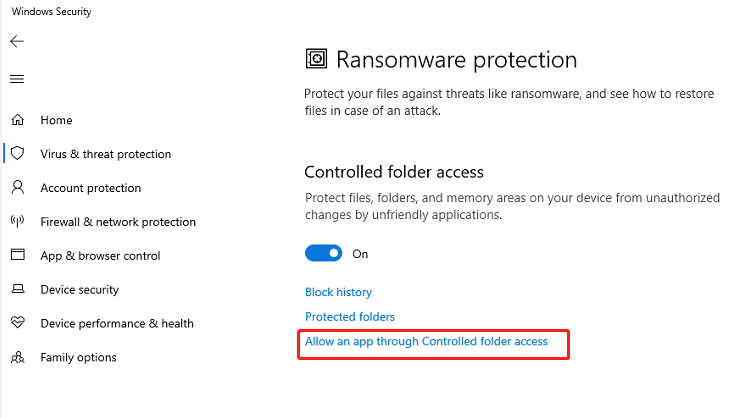Go to Home in sidebar
Viewport: 739px width, 418px height.
[56, 120]
